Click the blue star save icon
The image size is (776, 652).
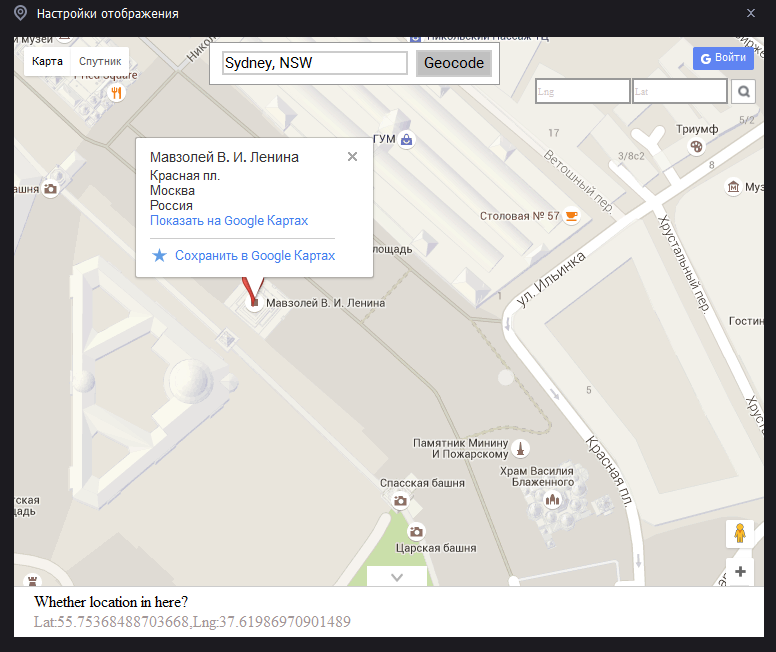tap(159, 255)
